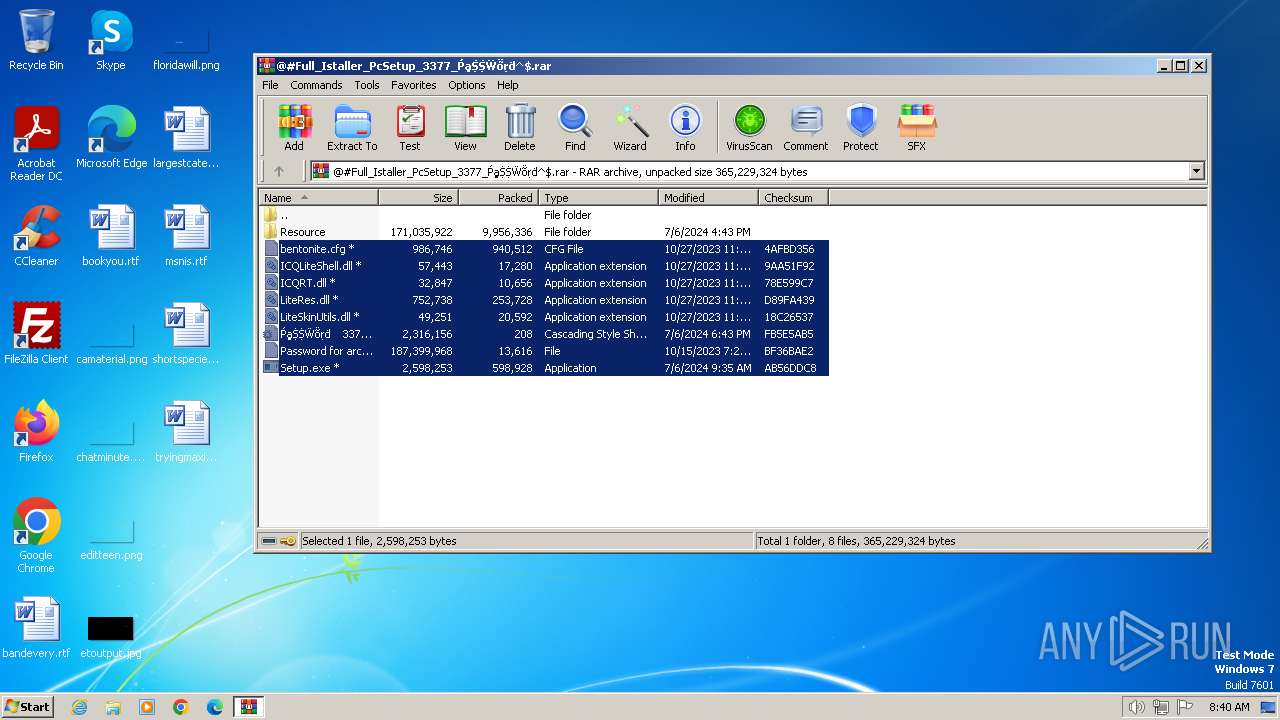Select Setup.exe application row

click(x=544, y=368)
